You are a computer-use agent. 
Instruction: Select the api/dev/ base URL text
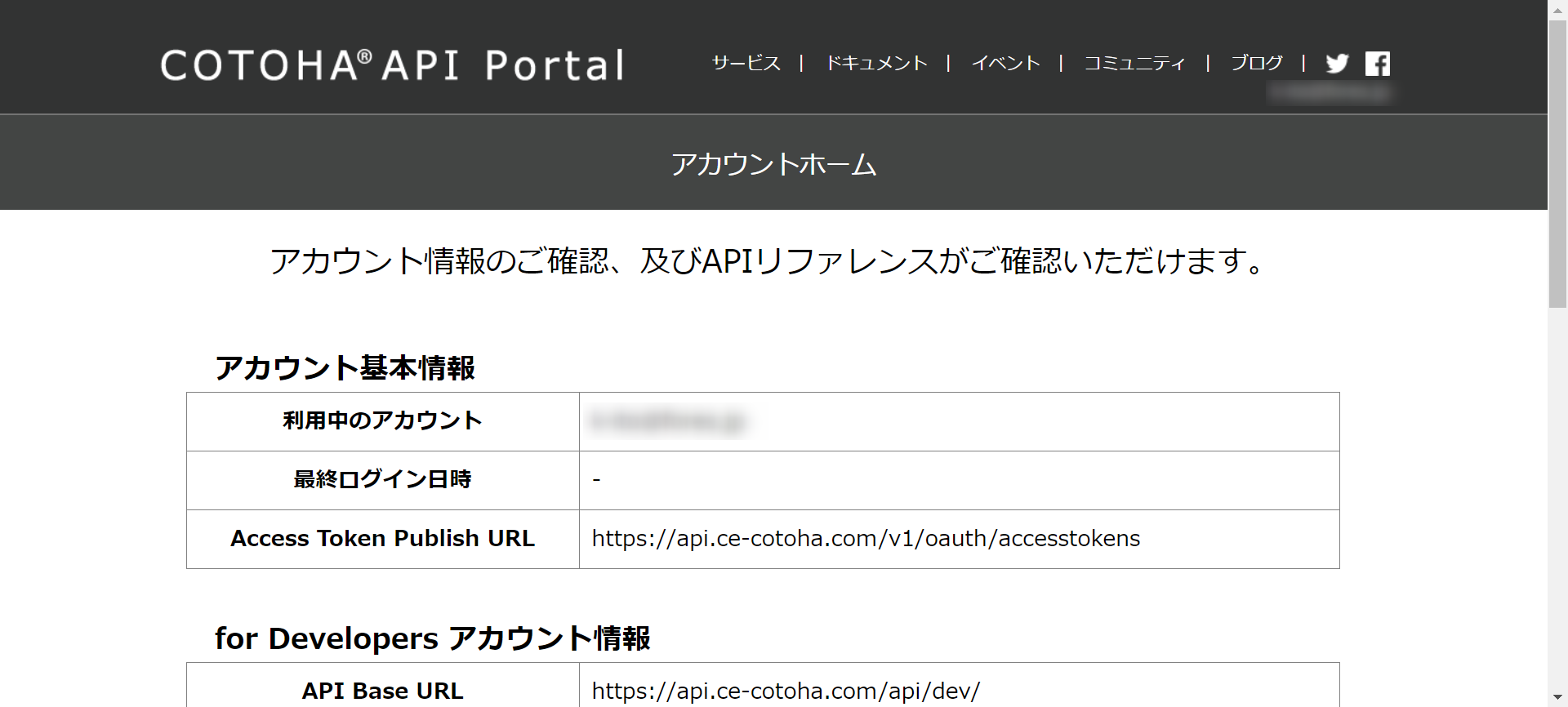(786, 691)
